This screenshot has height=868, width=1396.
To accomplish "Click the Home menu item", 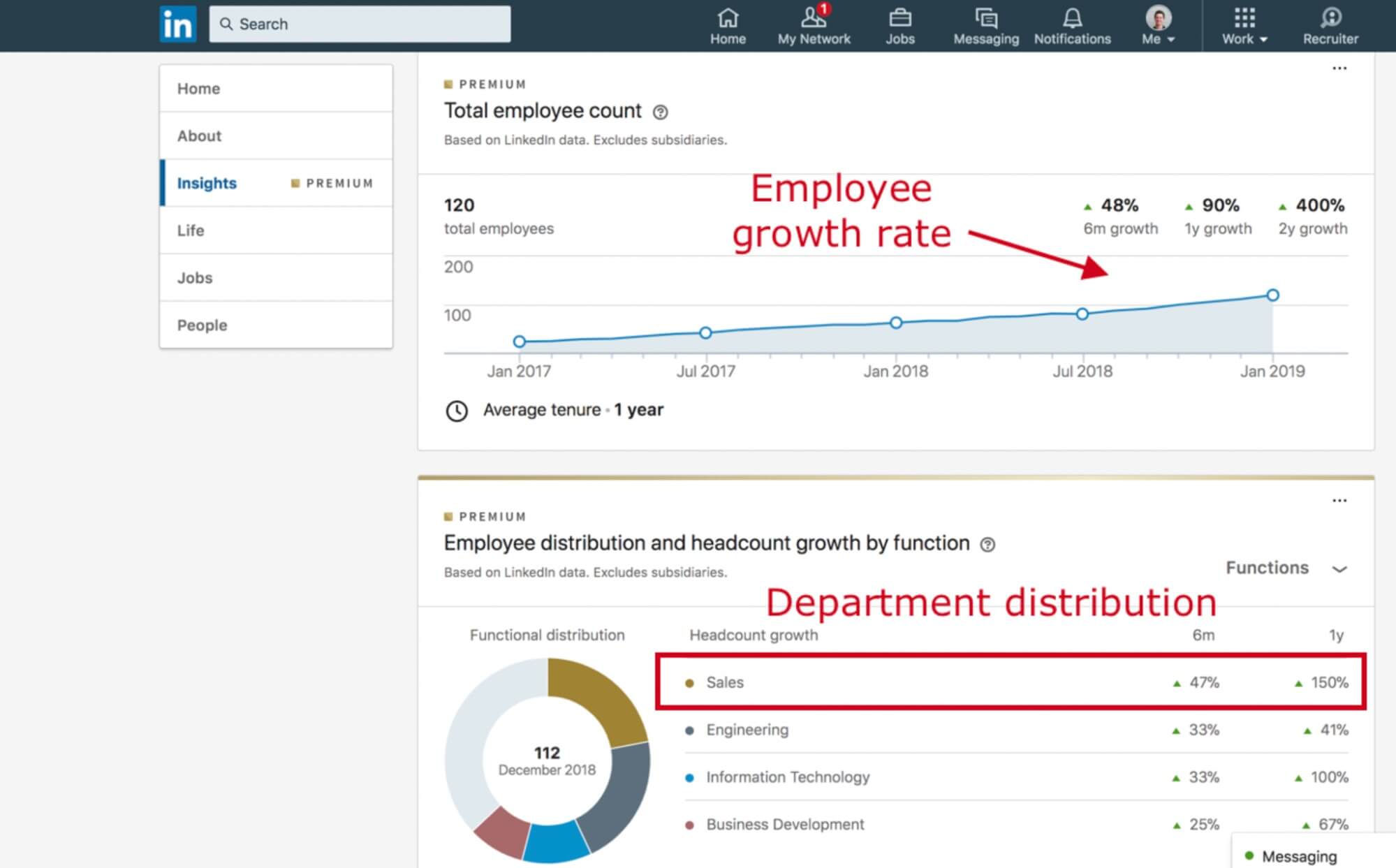I will [197, 88].
